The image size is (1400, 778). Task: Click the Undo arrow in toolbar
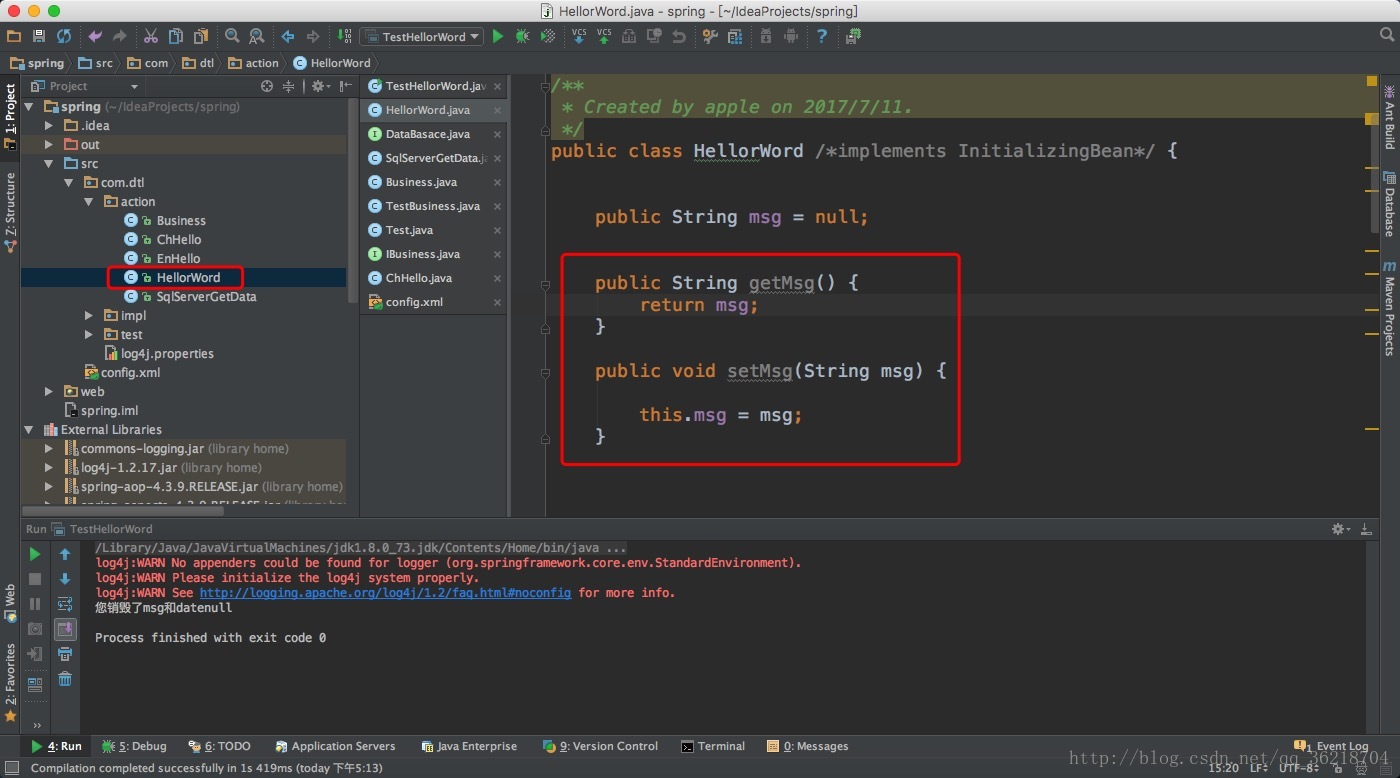(95, 36)
